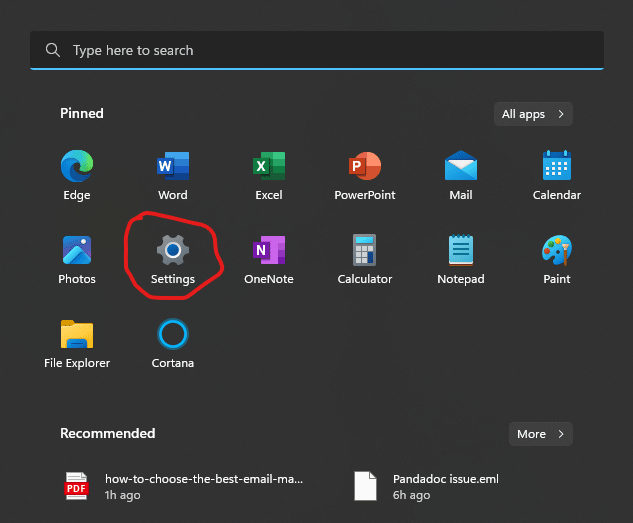Click the Pinned section heading
This screenshot has height=523, width=633.
(82, 113)
